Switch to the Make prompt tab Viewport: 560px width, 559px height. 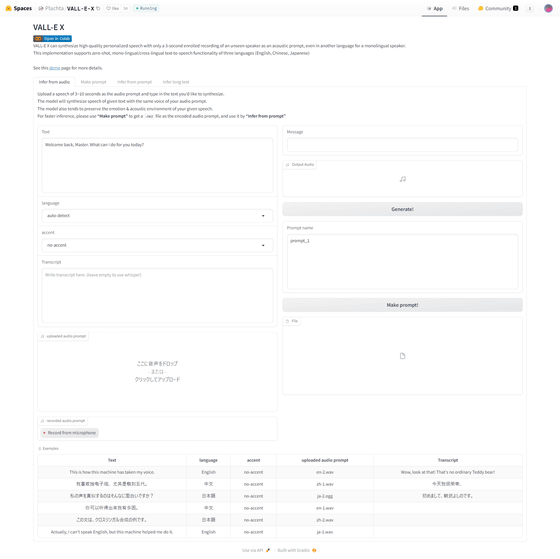click(93, 82)
